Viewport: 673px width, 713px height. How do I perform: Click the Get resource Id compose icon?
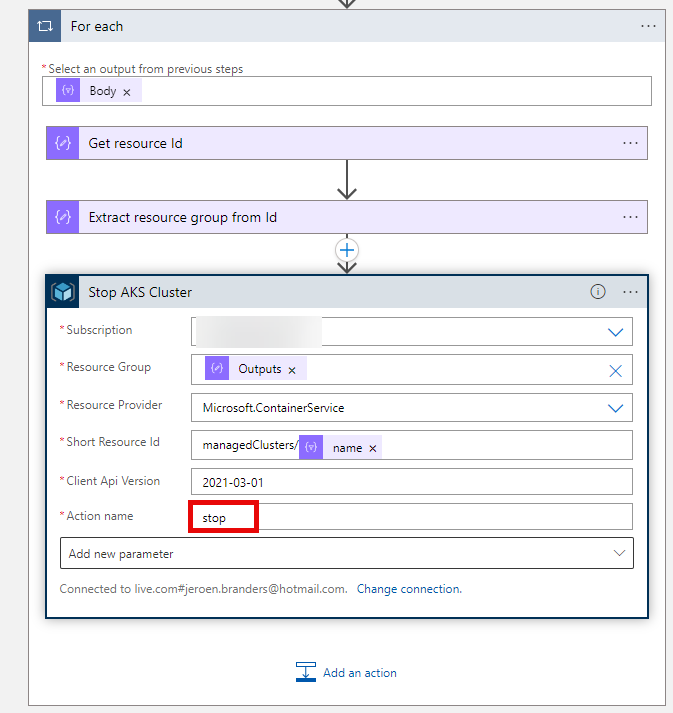[63, 143]
